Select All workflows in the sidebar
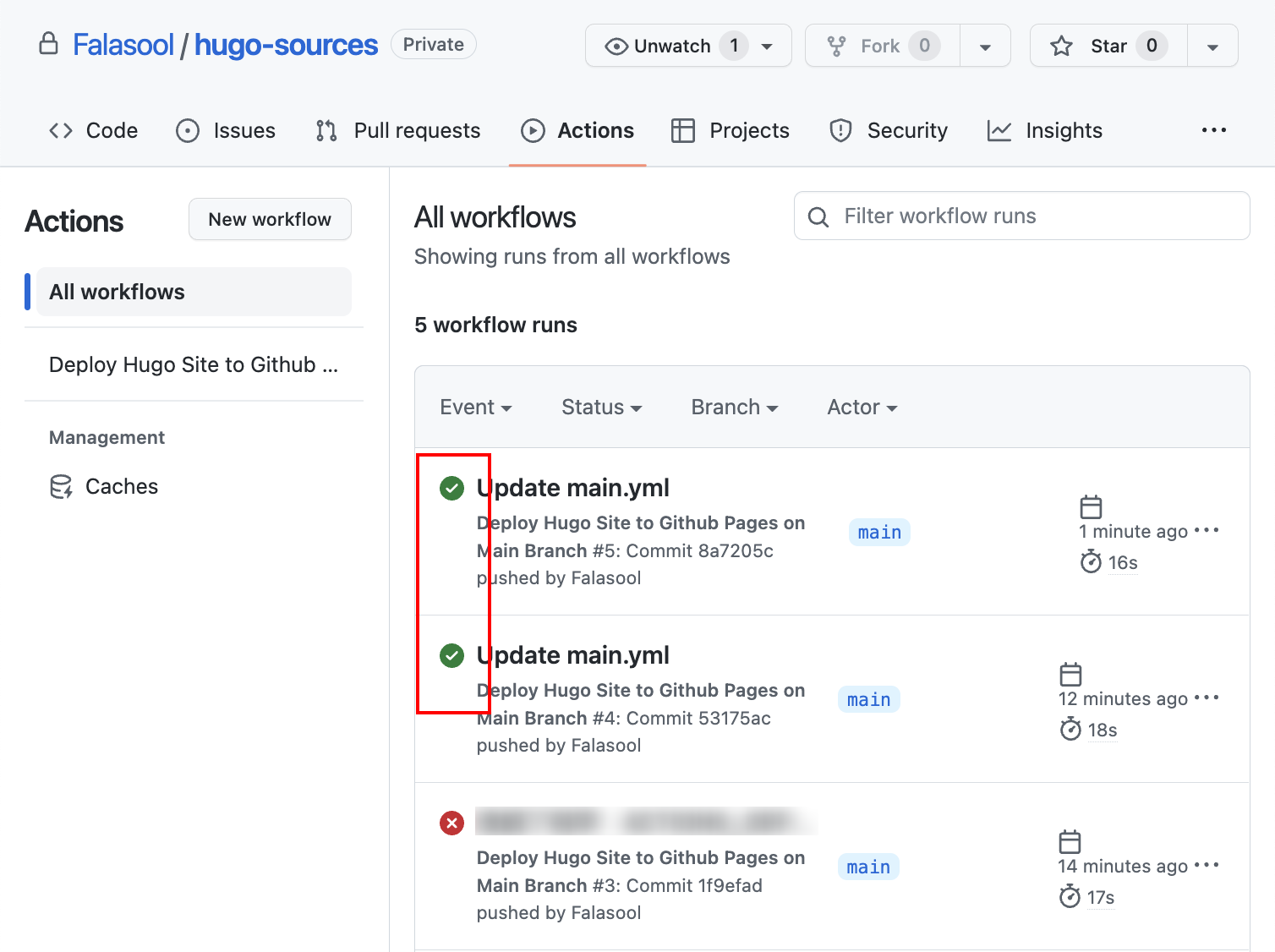 [194, 292]
